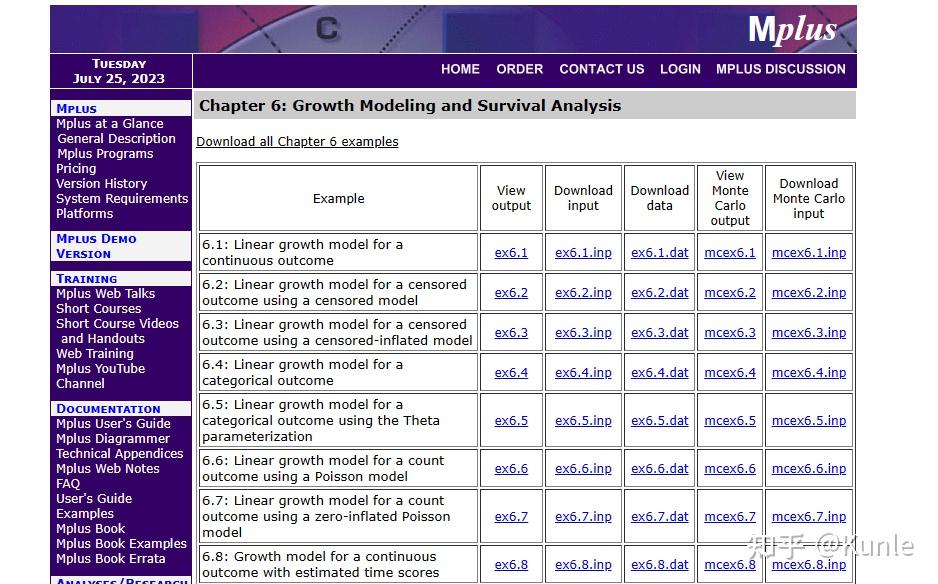Open the HOME menu item
The height and width of the screenshot is (584, 938).
coord(460,69)
